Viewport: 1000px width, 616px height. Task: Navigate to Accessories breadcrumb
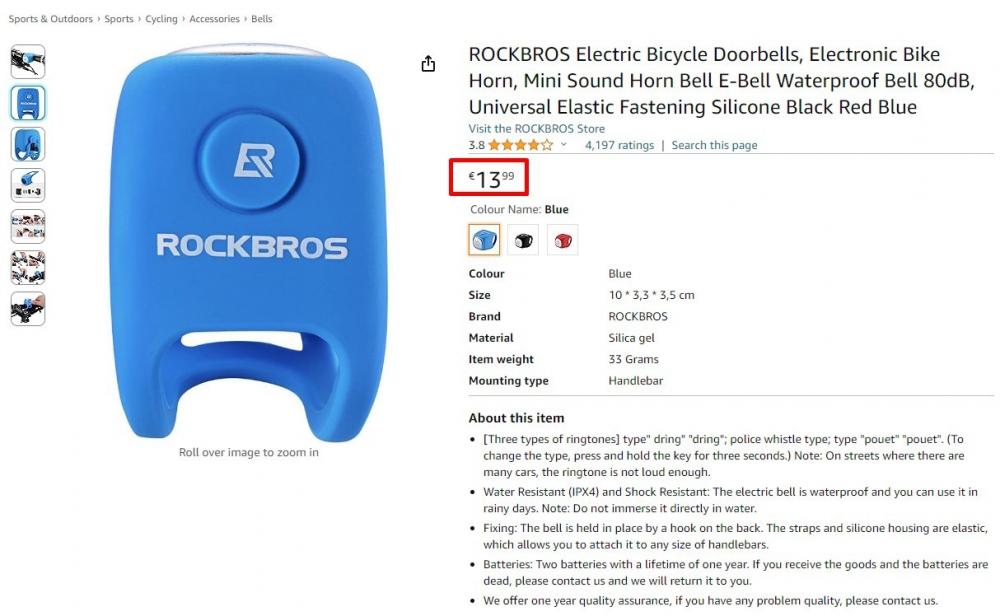click(x=214, y=18)
